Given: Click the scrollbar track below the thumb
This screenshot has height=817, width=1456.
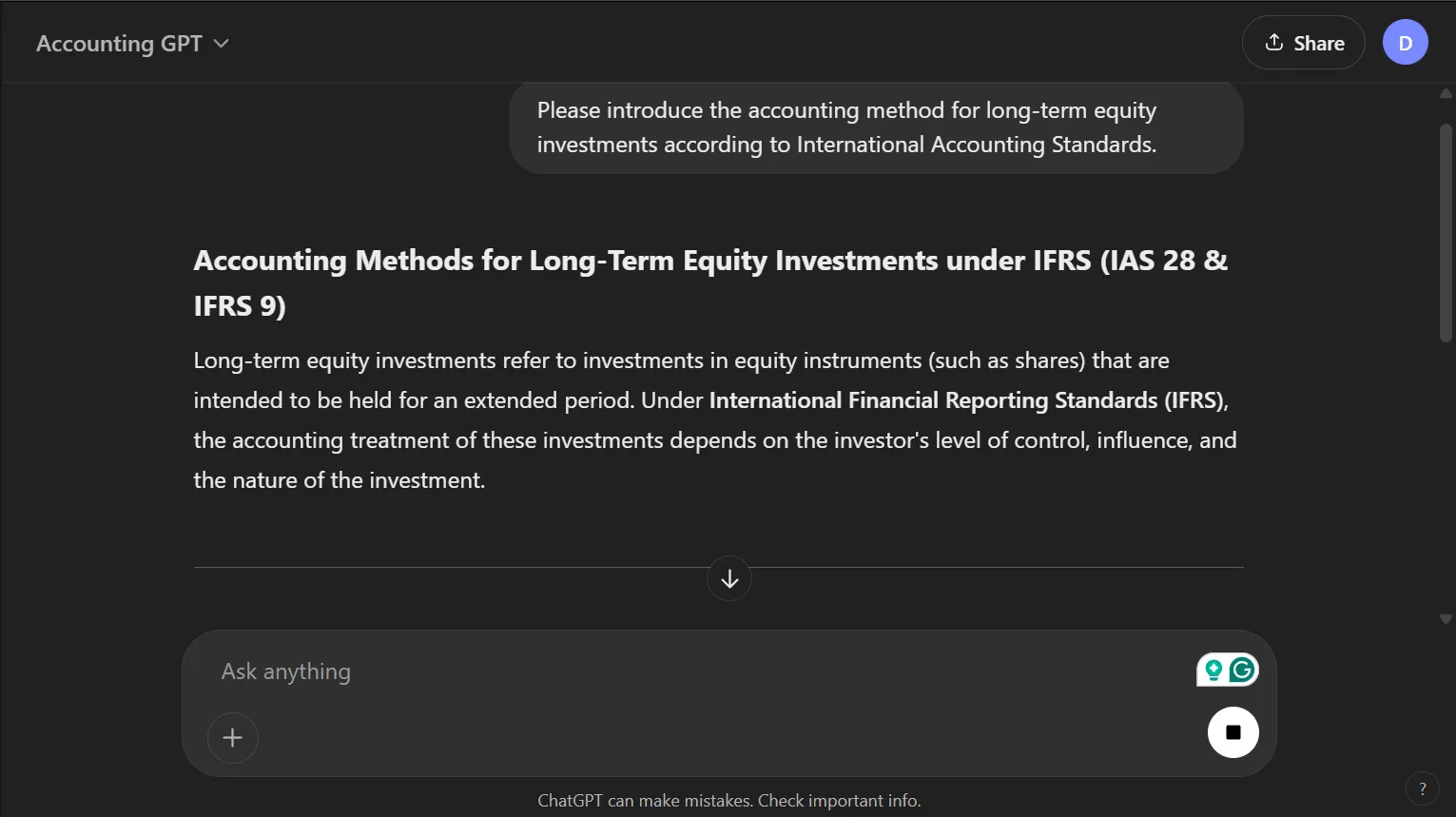Looking at the screenshot, I should [1446, 476].
